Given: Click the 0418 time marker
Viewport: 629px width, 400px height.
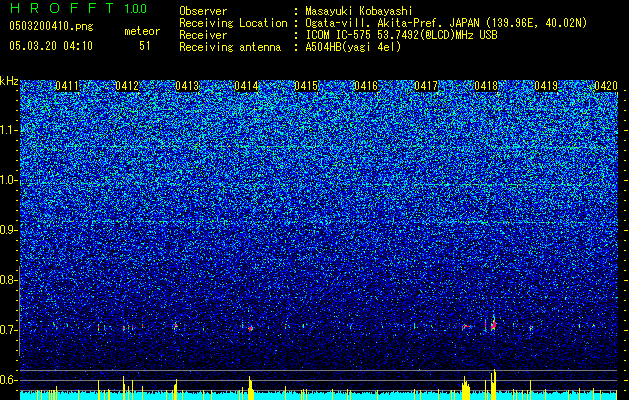Looking at the screenshot, I should [486, 86].
